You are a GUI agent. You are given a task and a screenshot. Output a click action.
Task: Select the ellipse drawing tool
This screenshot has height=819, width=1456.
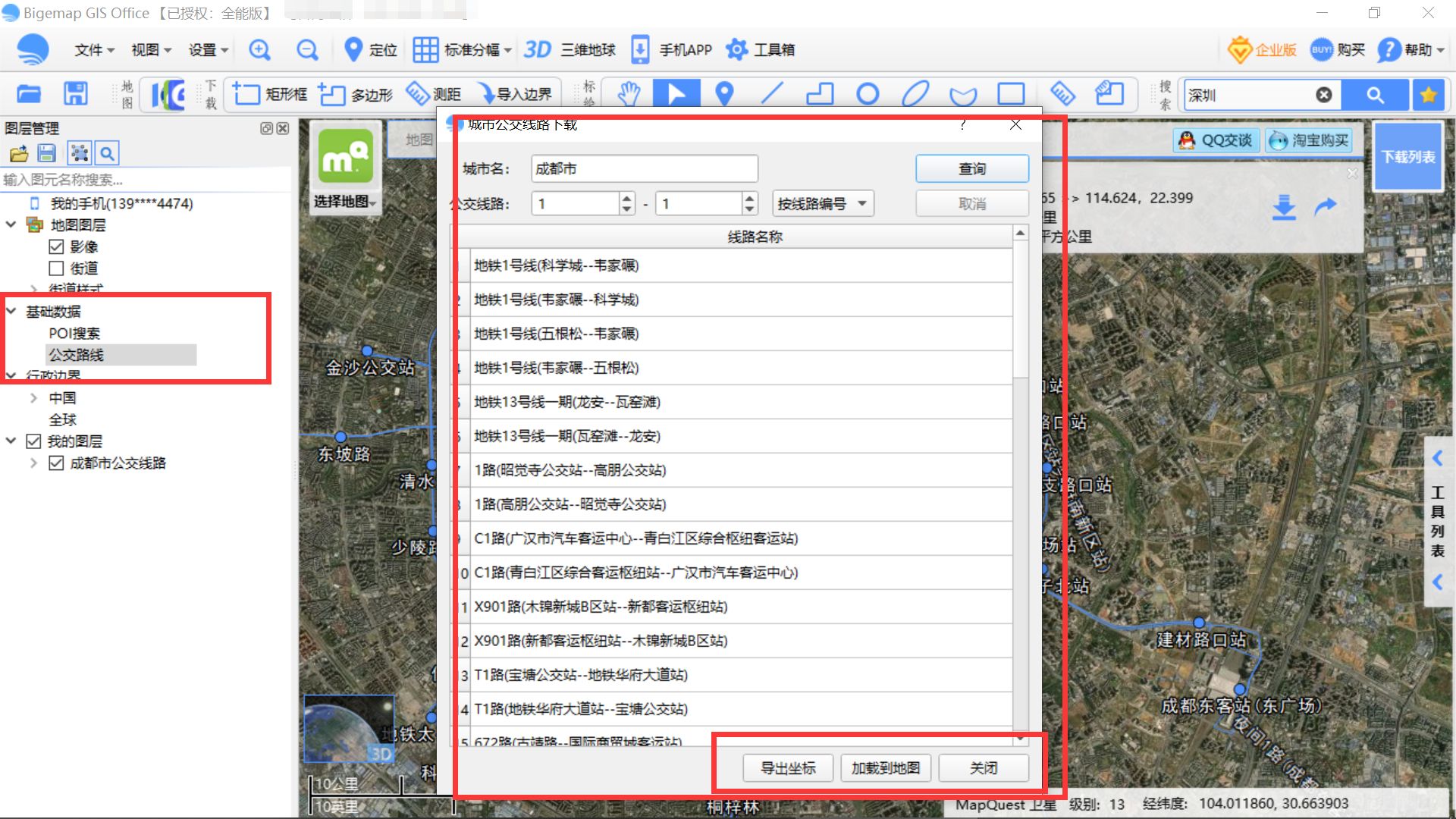pyautogui.click(x=915, y=94)
